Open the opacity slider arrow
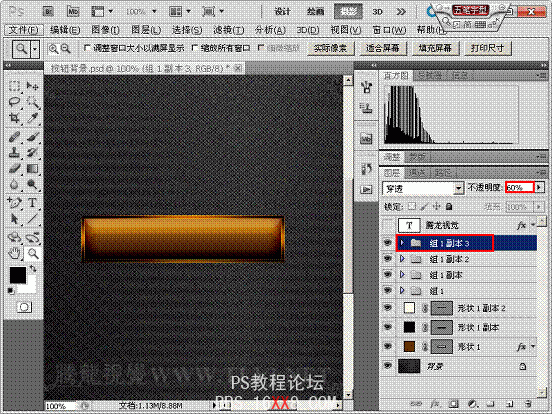 [x=539, y=187]
